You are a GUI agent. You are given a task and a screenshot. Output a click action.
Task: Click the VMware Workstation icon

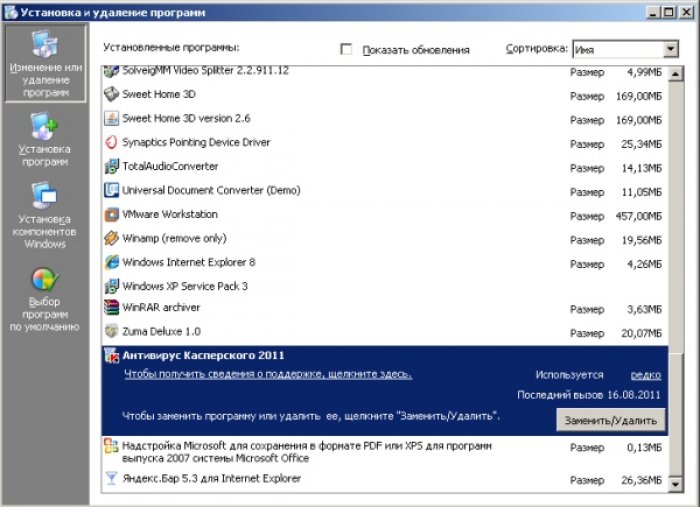point(111,215)
